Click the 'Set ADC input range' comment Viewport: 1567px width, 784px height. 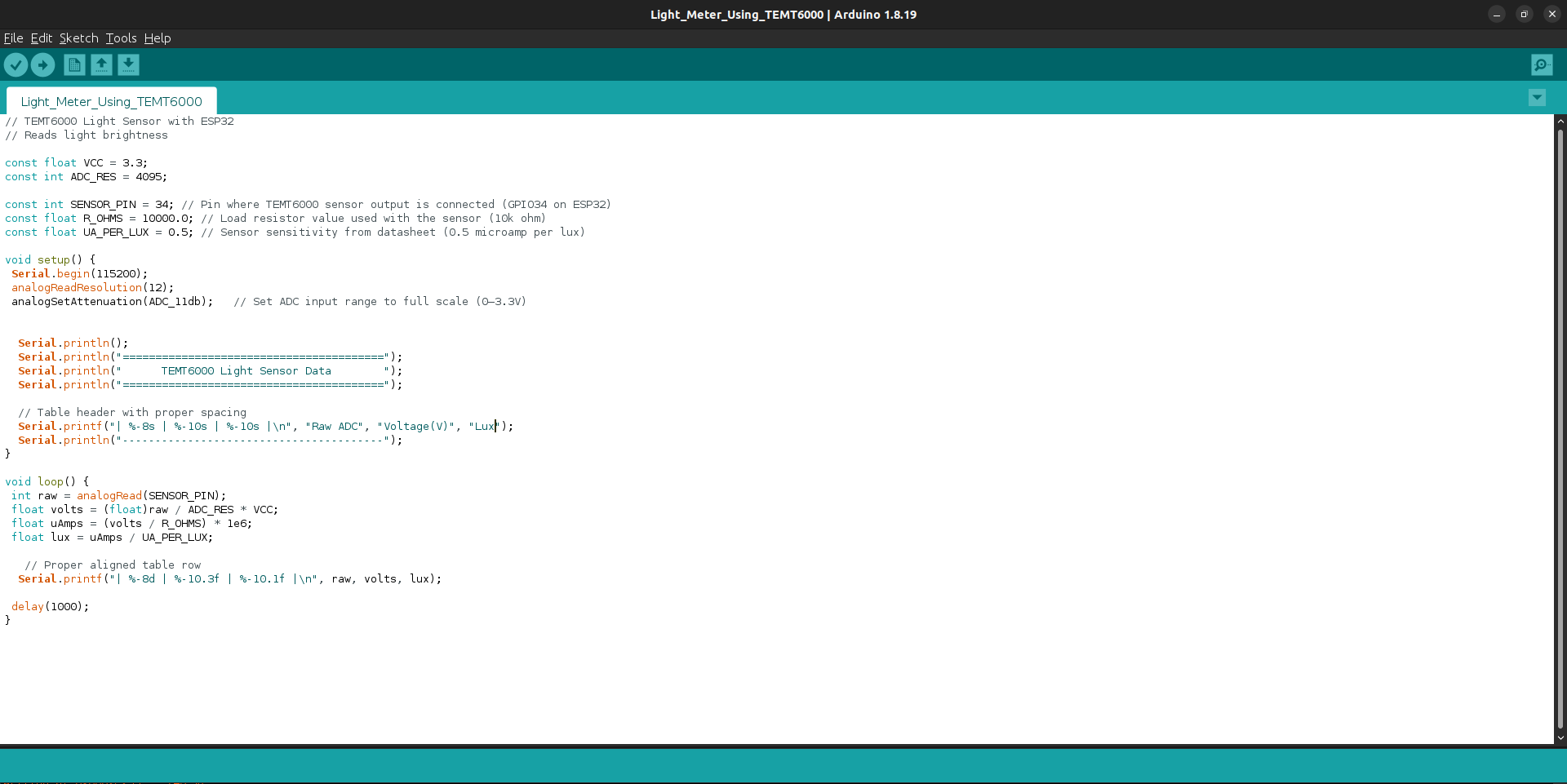[380, 302]
